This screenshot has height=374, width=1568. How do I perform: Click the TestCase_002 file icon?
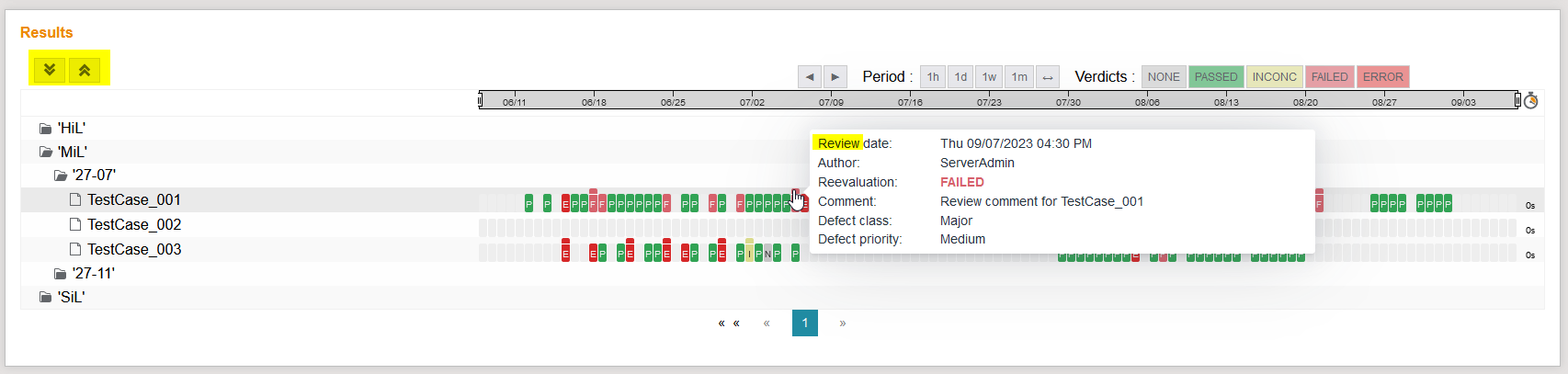tap(75, 224)
